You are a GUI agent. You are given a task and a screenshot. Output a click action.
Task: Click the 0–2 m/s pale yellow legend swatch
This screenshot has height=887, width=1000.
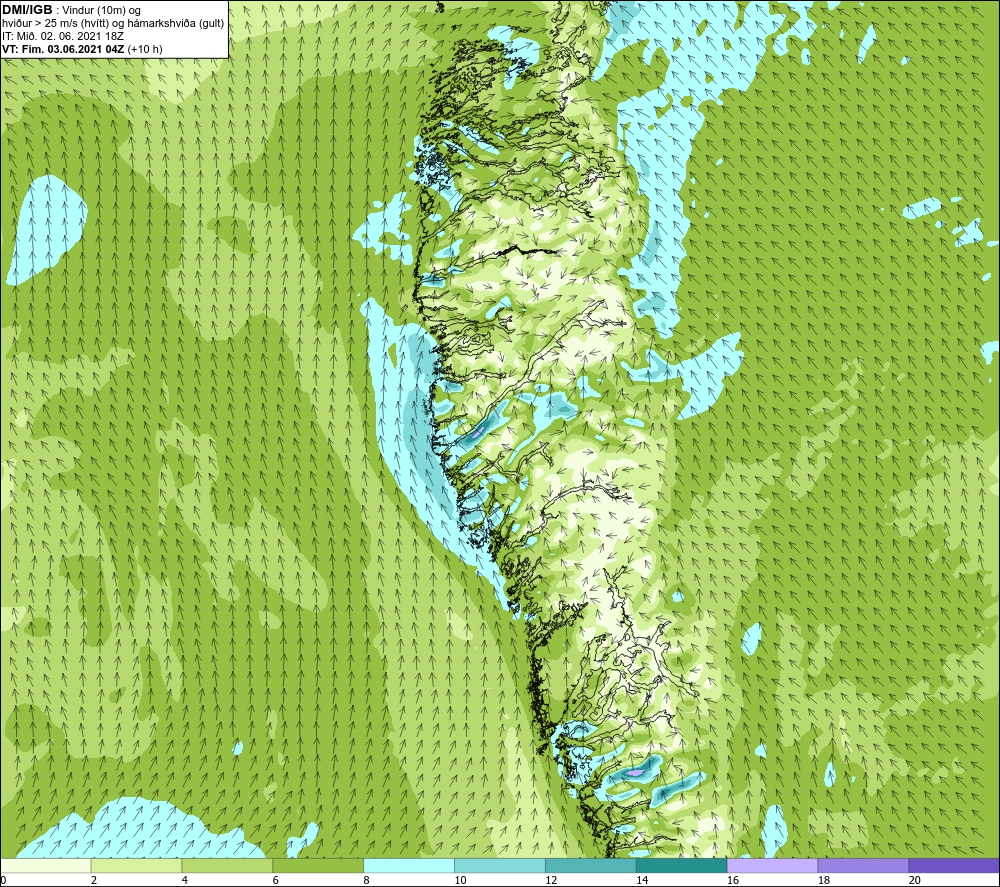pos(46,866)
